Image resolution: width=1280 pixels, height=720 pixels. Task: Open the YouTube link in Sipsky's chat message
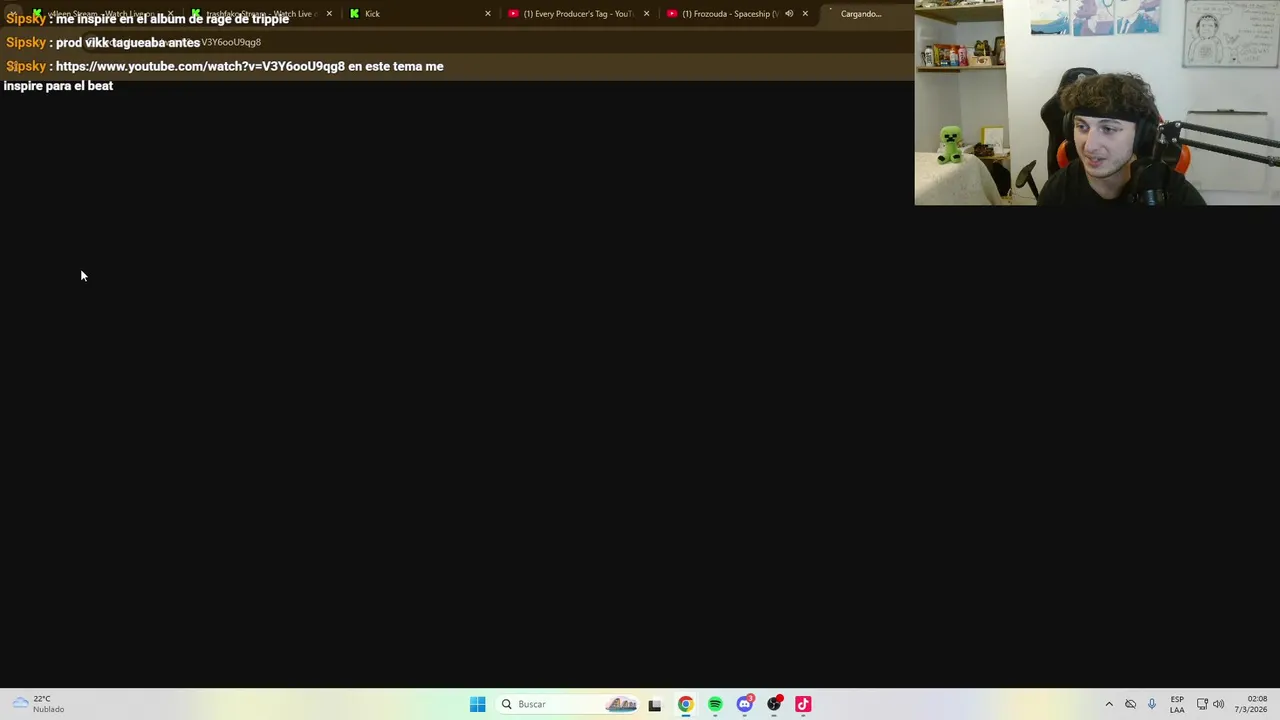coord(200,66)
